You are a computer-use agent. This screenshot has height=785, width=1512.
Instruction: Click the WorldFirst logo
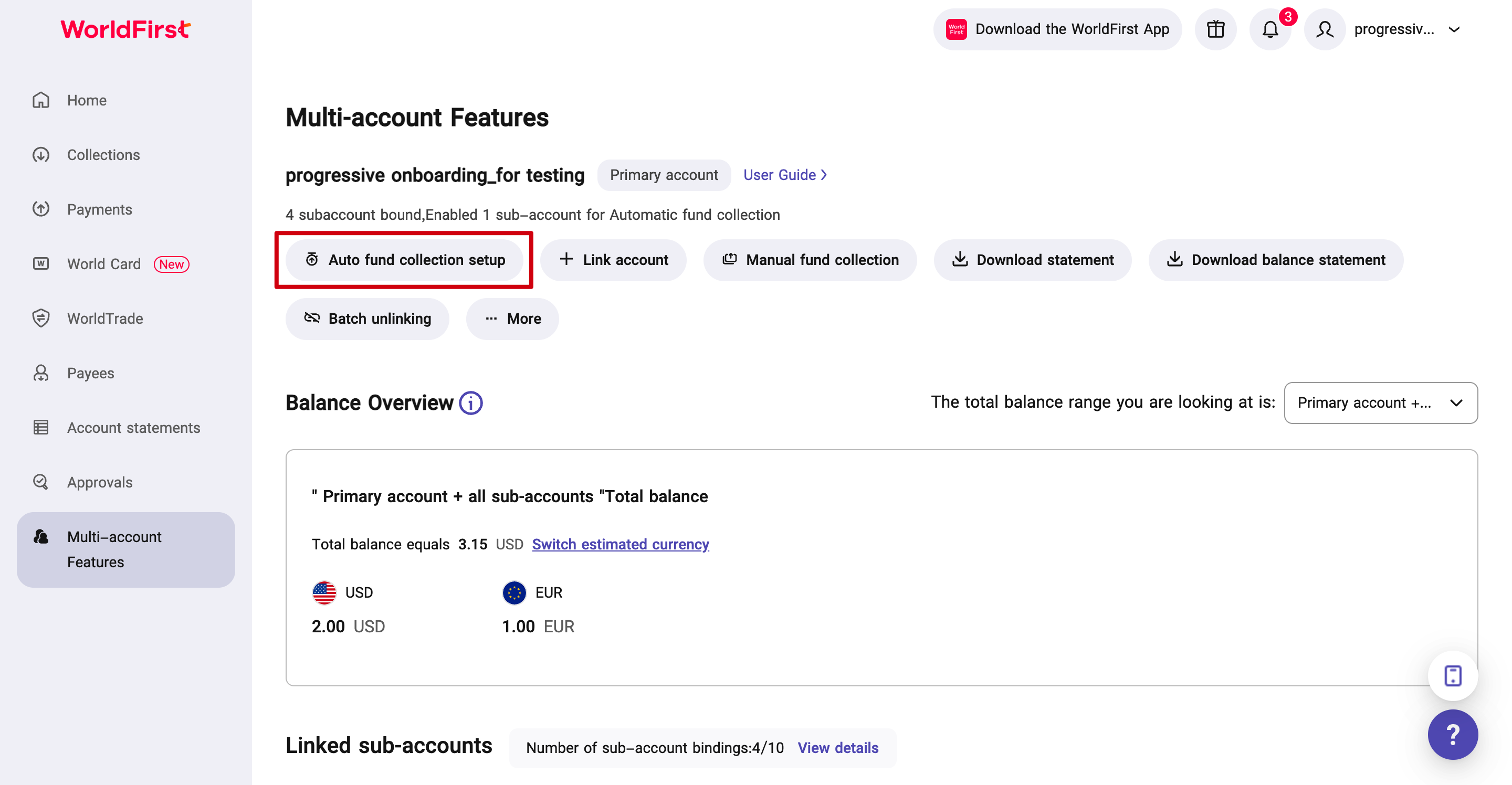(x=125, y=29)
